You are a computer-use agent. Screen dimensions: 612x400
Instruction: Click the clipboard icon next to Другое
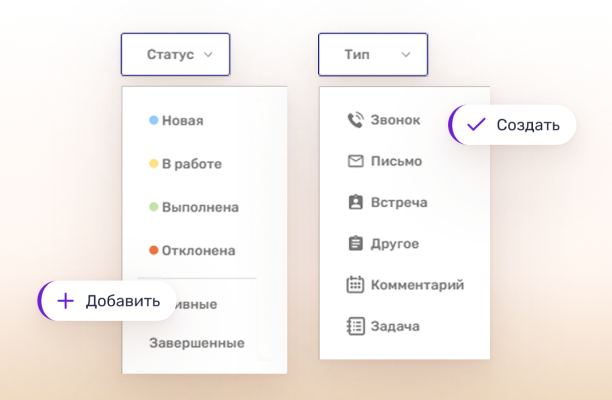click(x=355, y=243)
